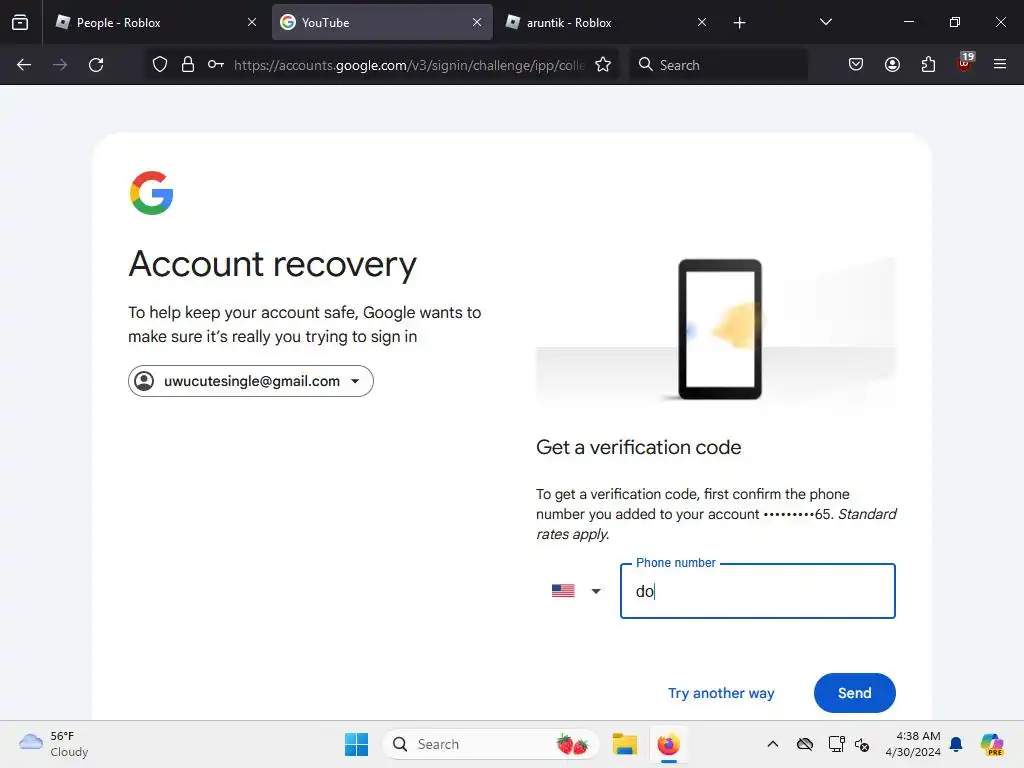Open File Explorer from taskbar

624,744
